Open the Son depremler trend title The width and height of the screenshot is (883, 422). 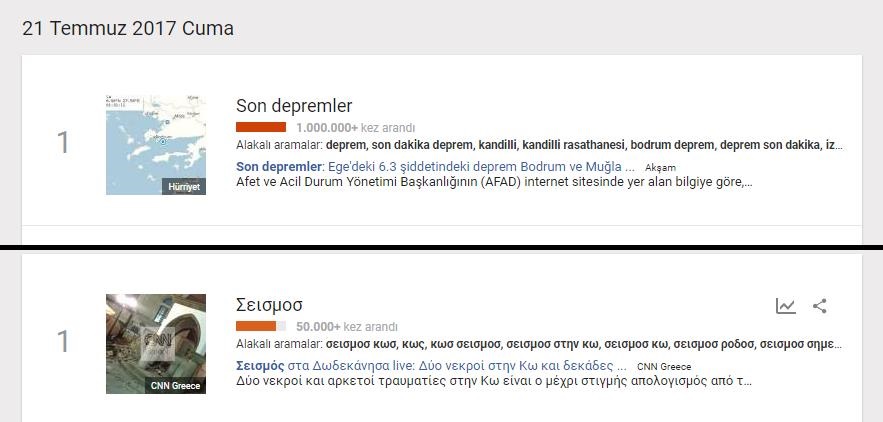point(294,106)
